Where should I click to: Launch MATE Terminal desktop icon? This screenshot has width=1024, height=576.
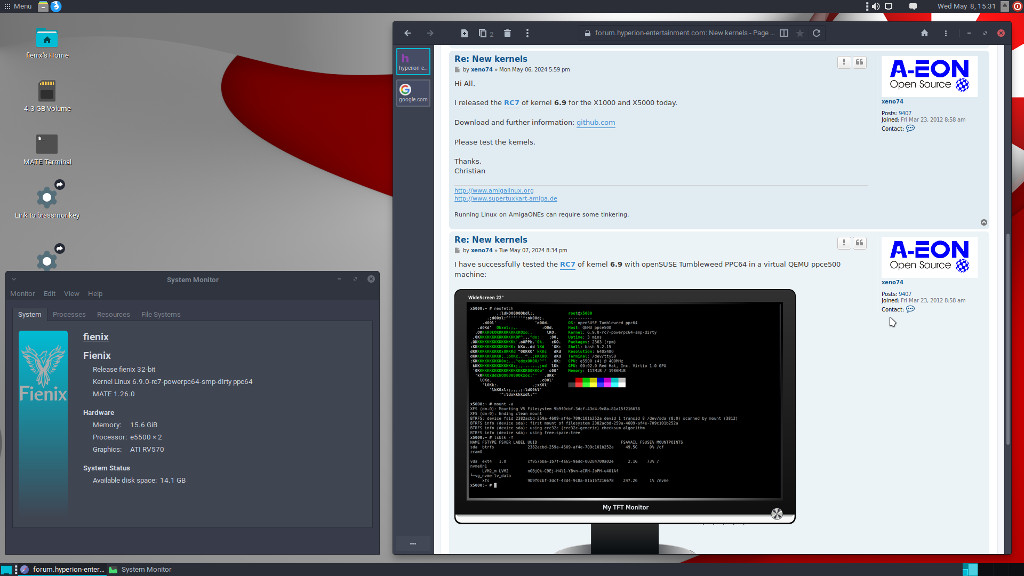tap(46, 150)
